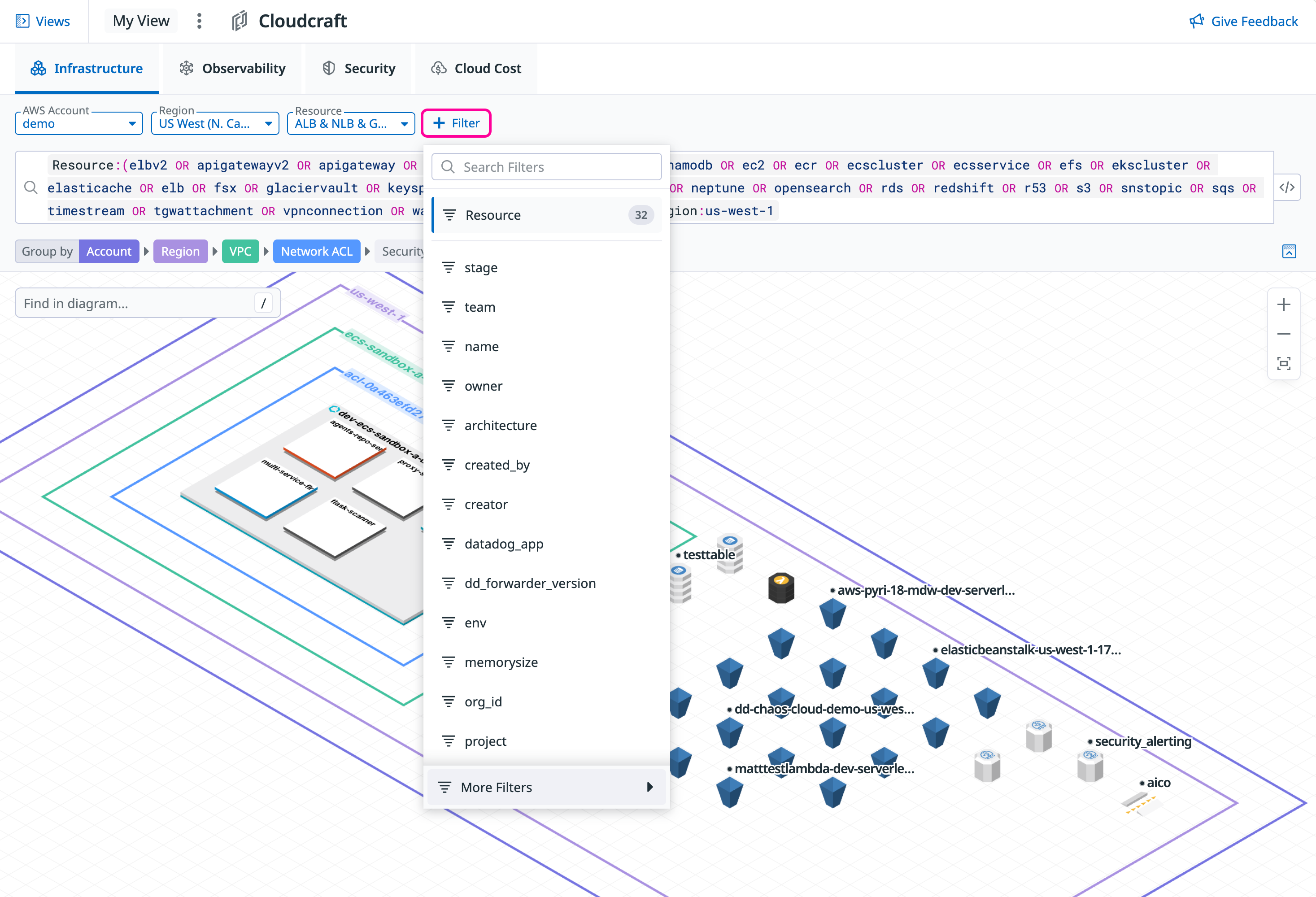
Task: Zoom out the diagram with minus icon
Action: click(1284, 334)
